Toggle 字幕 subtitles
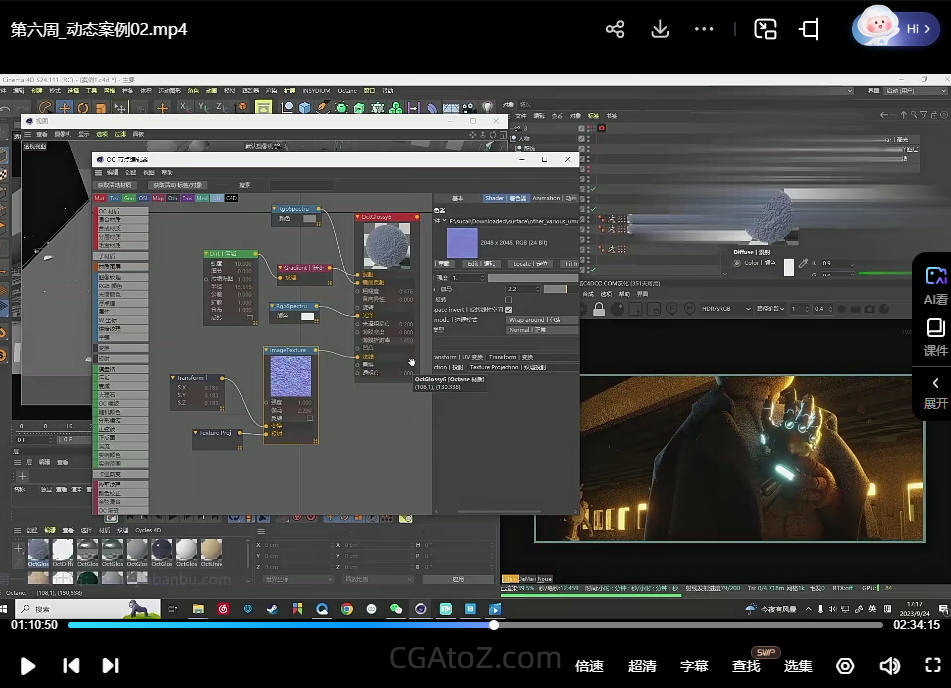 [694, 666]
